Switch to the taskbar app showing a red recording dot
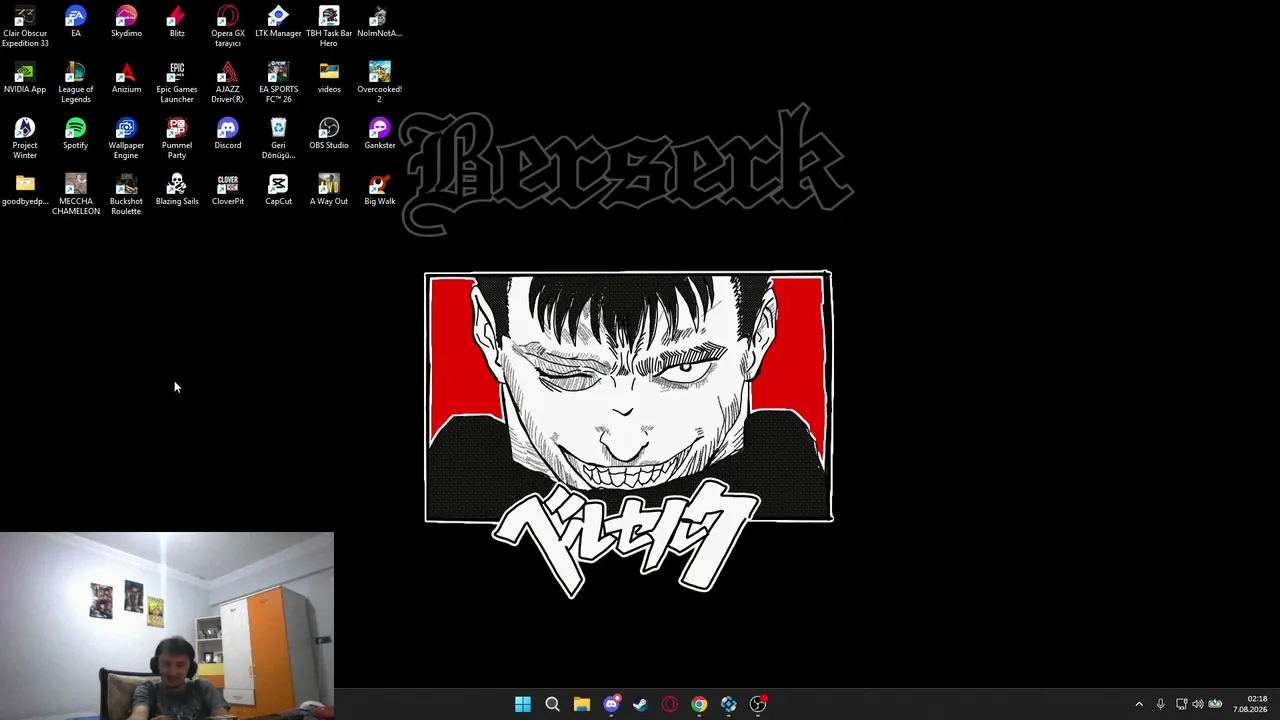This screenshot has height=720, width=1280. 758,704
